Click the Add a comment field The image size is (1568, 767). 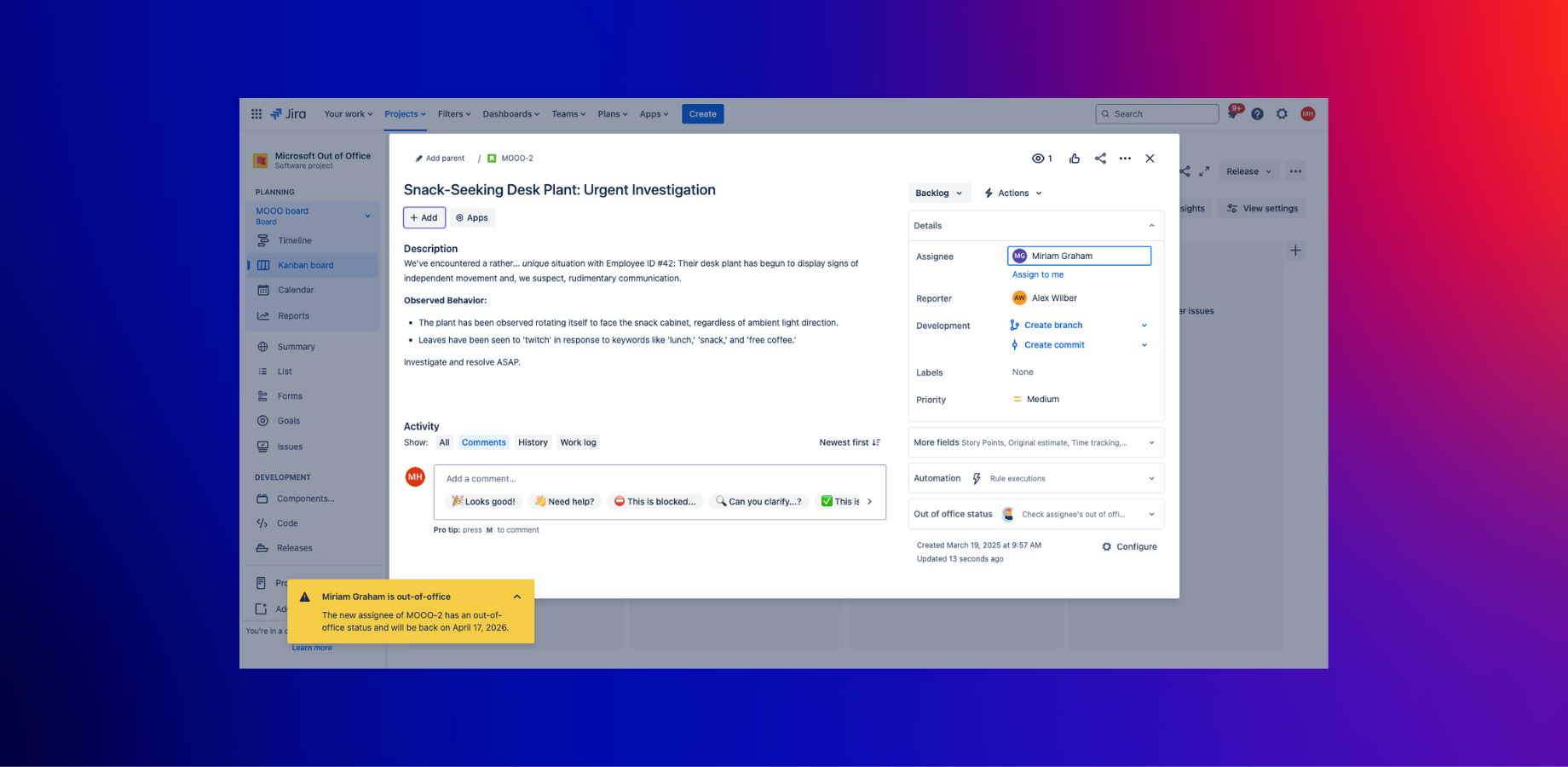(660, 479)
